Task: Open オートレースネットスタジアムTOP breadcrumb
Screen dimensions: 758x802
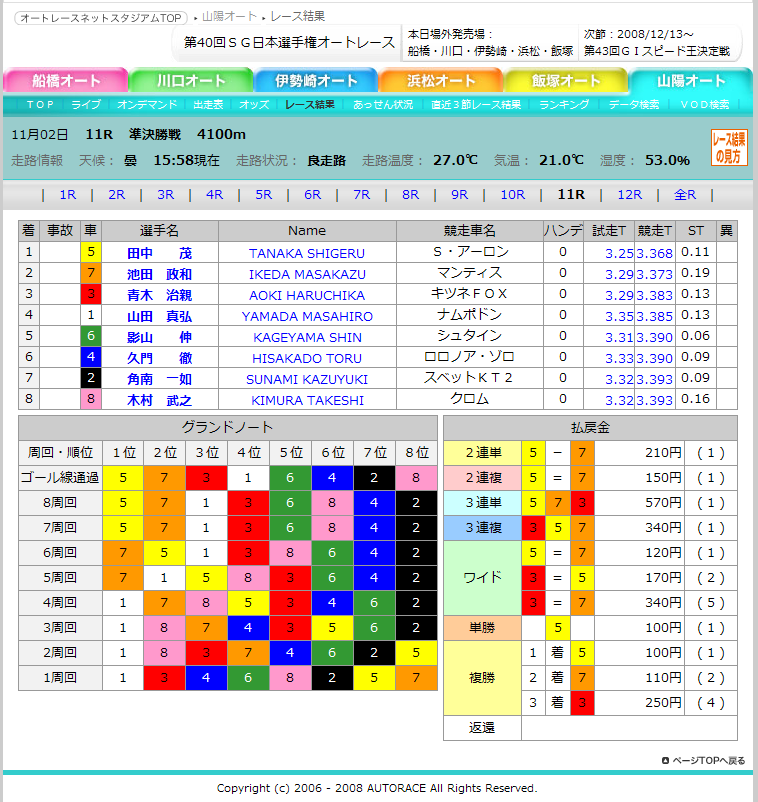Action: pos(101,18)
